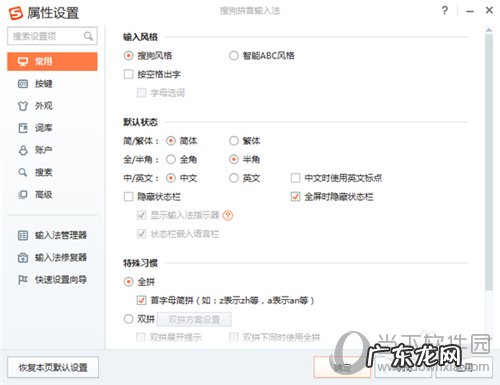Enable 中文时使用英文标点 checkbox
Image resolution: width=500 pixels, height=385 pixels.
click(x=295, y=178)
